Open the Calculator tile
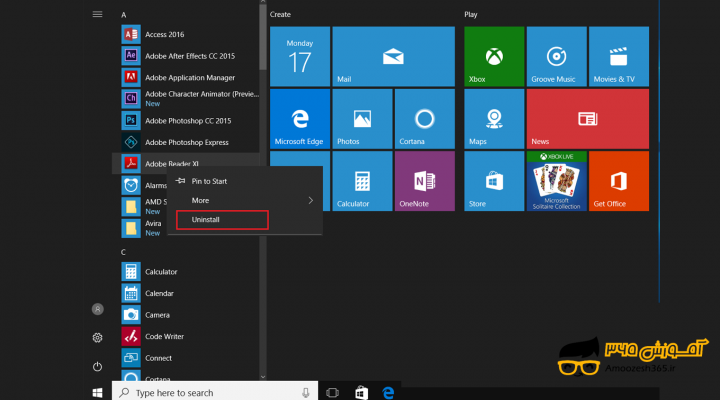The height and width of the screenshot is (400, 720). (362, 181)
